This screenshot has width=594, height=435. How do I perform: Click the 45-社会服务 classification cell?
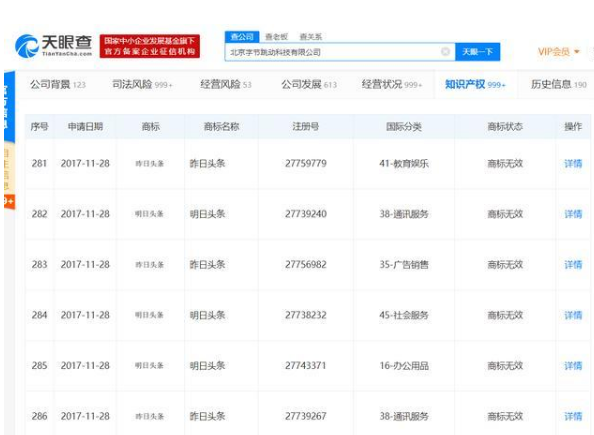pos(404,315)
